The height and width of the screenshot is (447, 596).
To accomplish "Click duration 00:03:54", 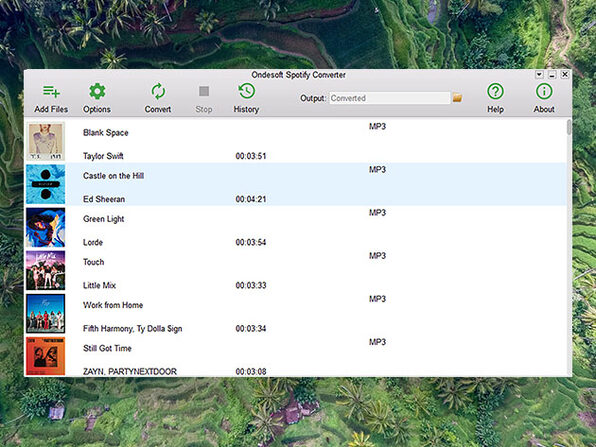I will (251, 242).
